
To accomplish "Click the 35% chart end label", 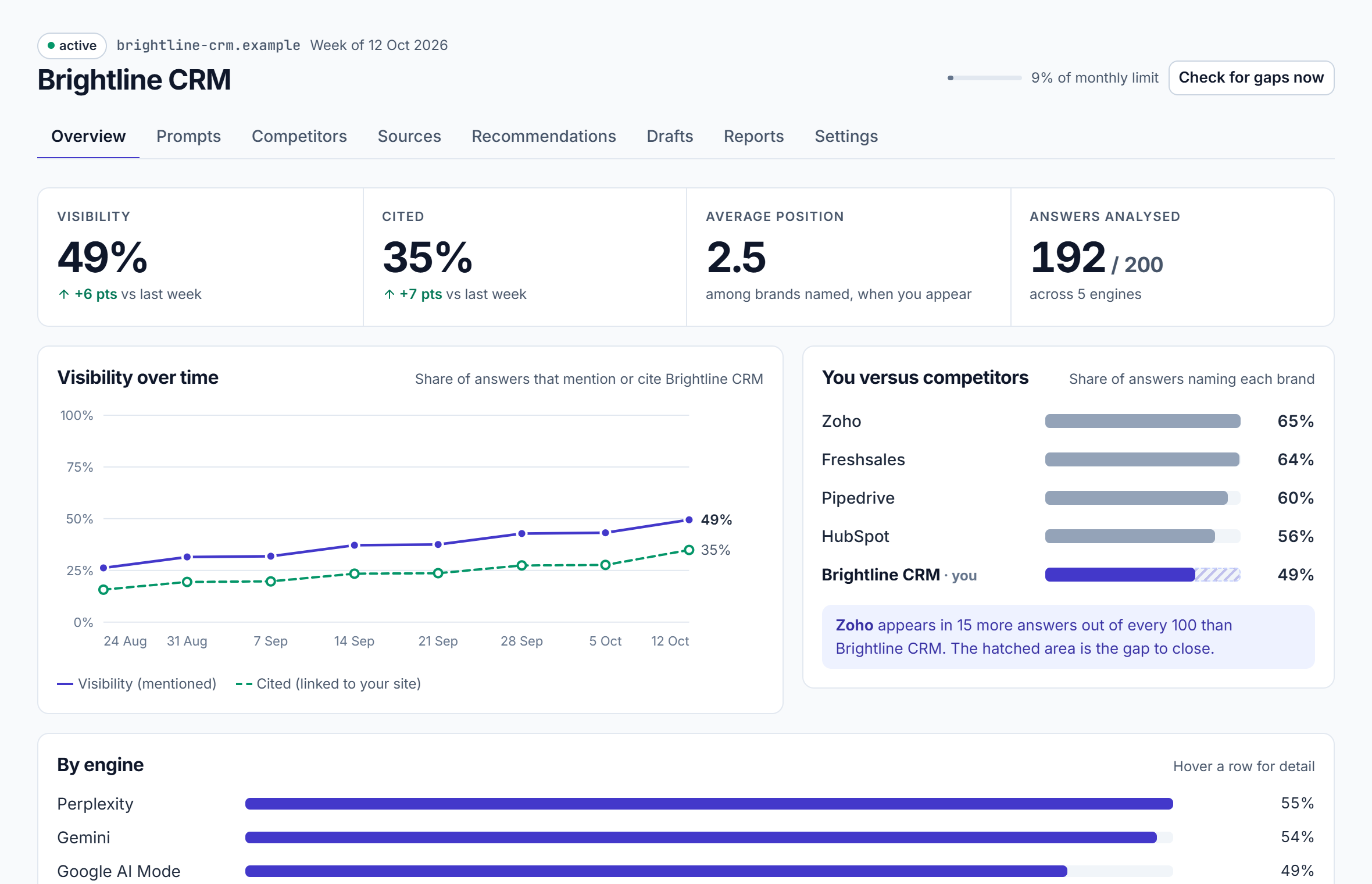I will click(716, 550).
